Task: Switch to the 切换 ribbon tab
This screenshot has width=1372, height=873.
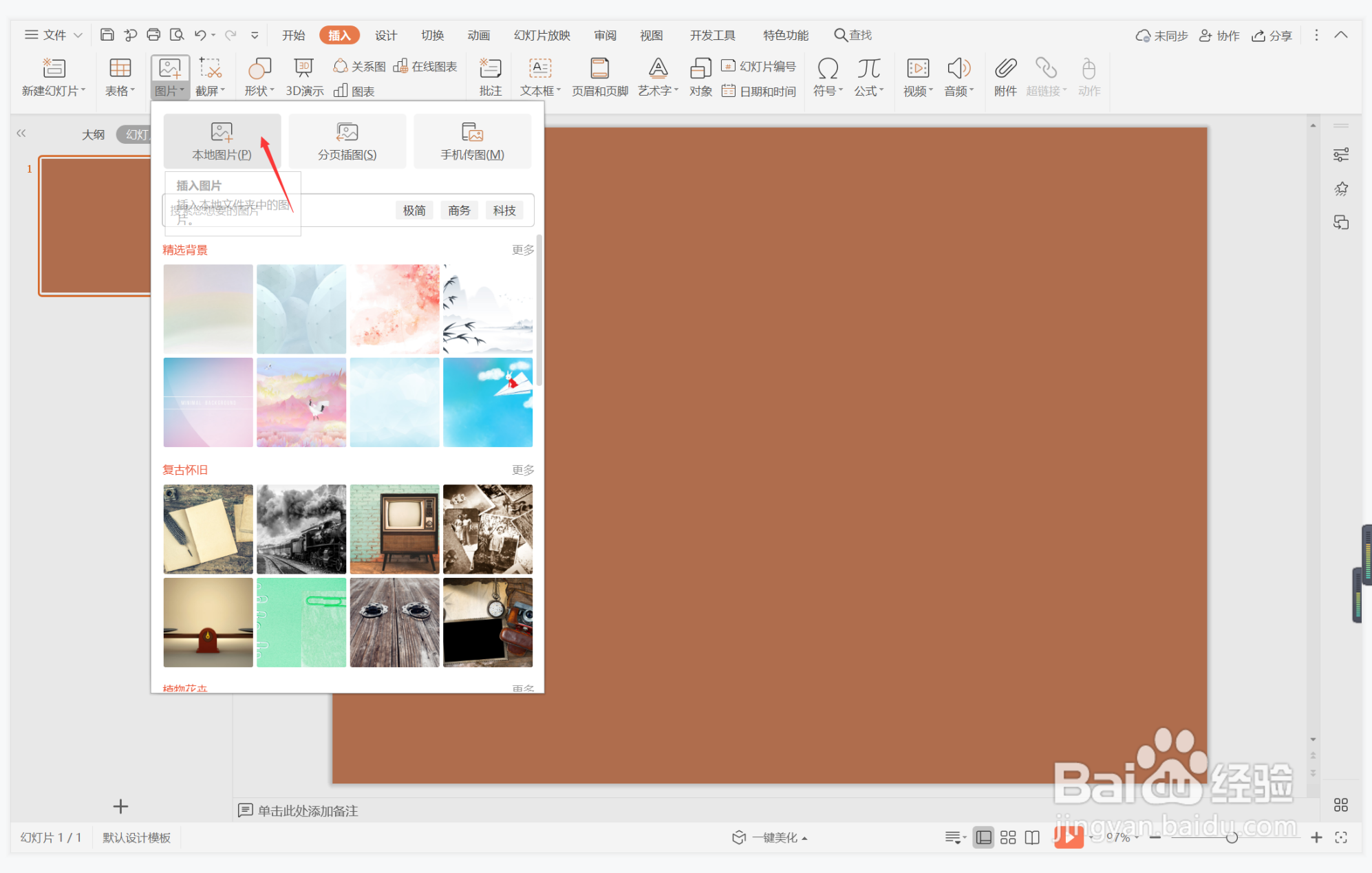Action: [x=432, y=35]
